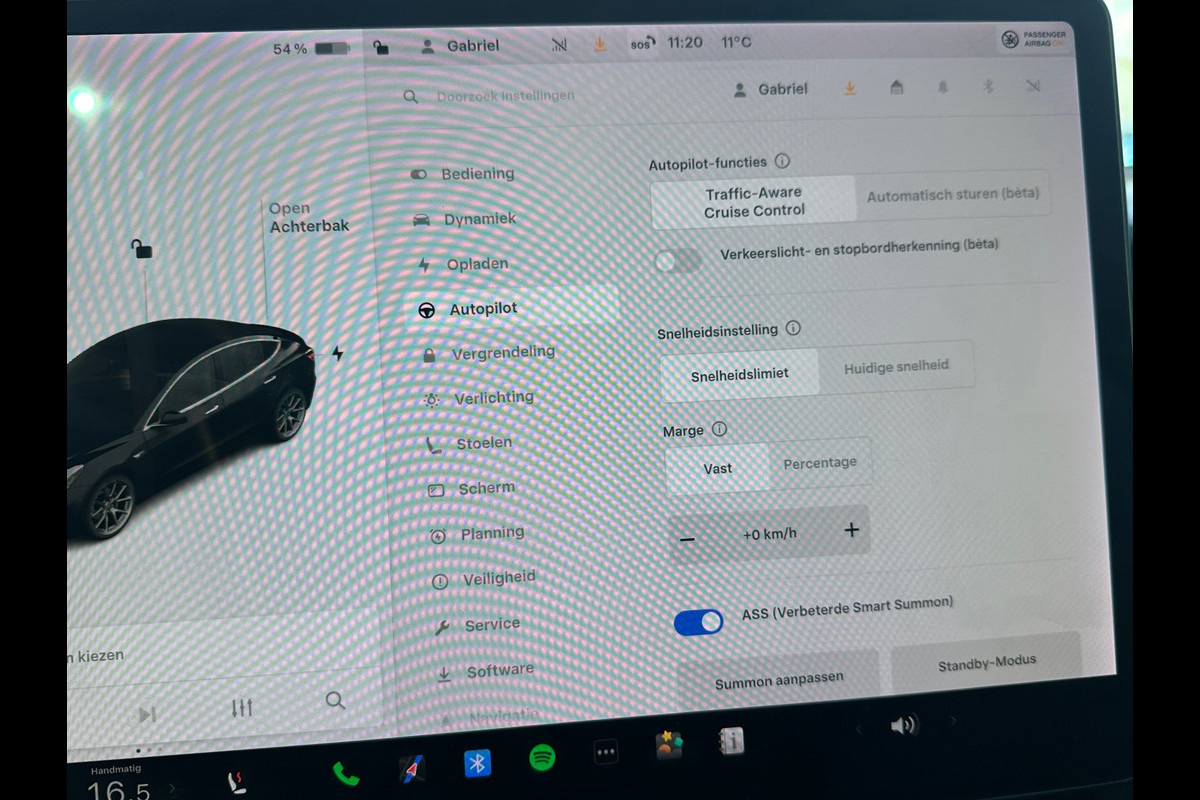Open the Gabriel profile menu in settings
Image resolution: width=1200 pixels, height=800 pixels.
771,89
